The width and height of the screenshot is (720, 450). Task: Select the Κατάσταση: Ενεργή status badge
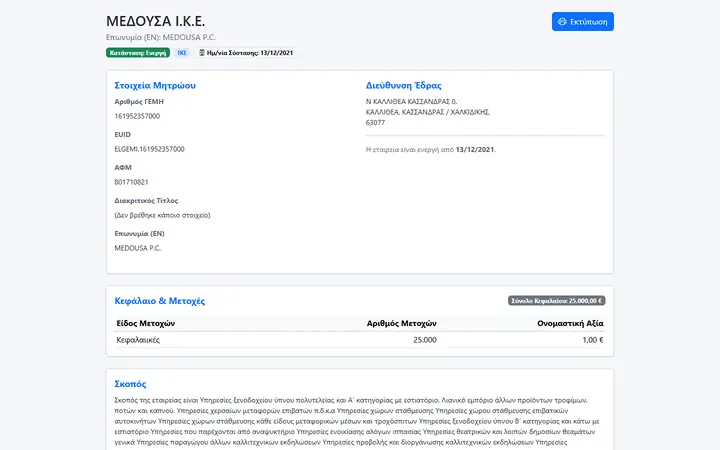click(x=138, y=53)
